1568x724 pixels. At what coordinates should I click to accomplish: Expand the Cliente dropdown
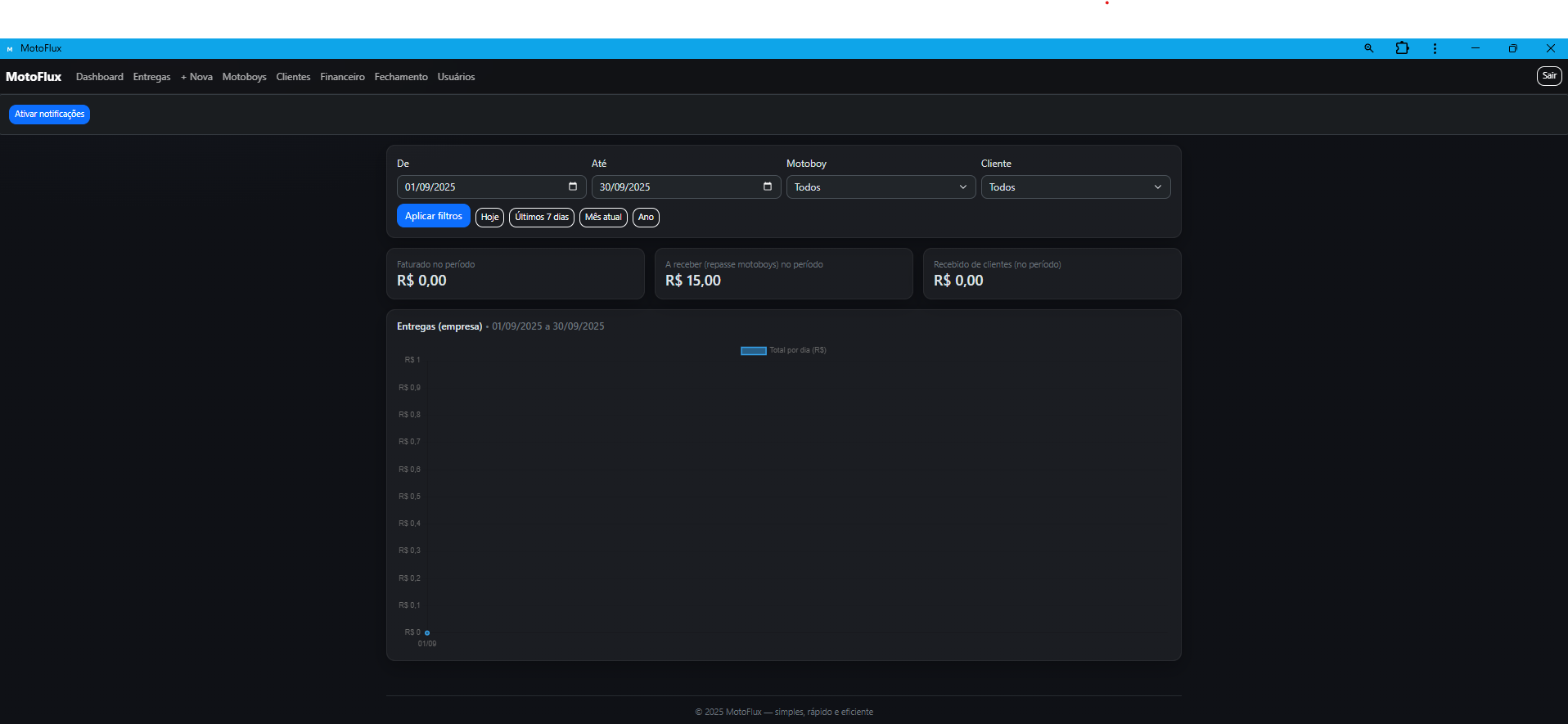1075,187
